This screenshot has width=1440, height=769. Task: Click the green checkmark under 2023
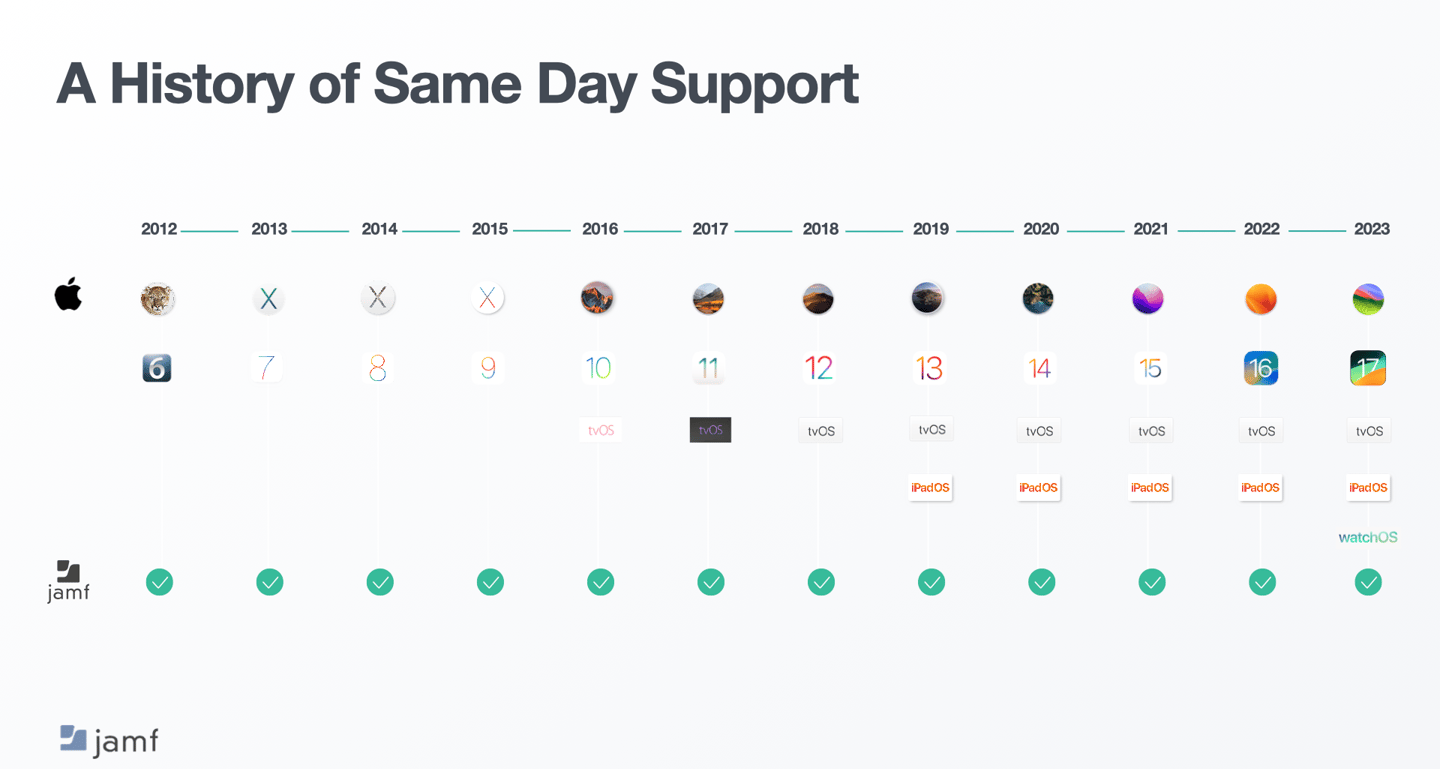1368,582
